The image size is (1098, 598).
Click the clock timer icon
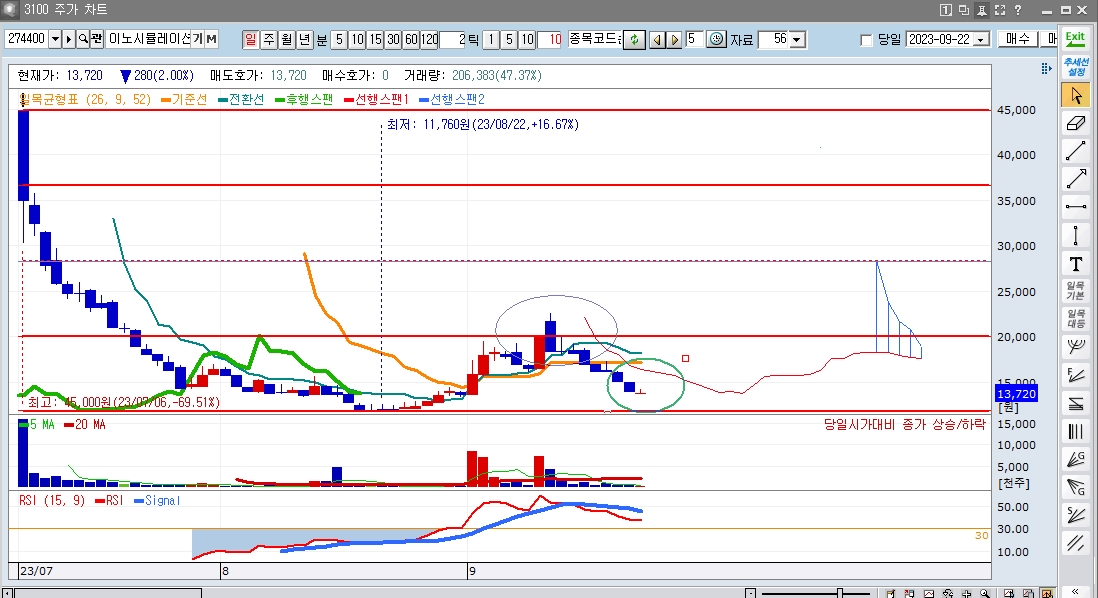(716, 39)
